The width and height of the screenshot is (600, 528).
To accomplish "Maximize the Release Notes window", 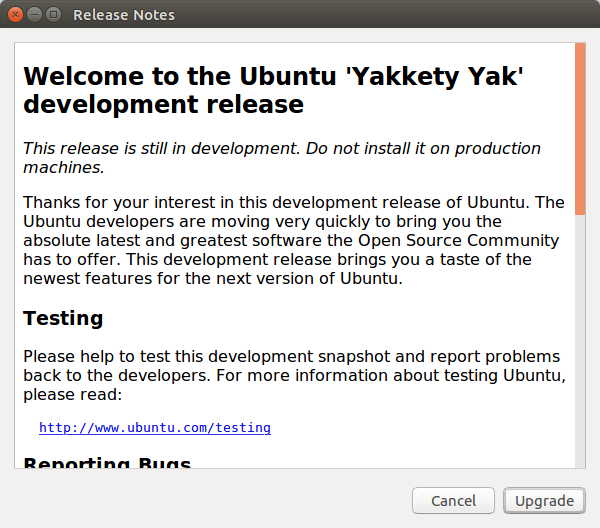I will click(x=53, y=15).
